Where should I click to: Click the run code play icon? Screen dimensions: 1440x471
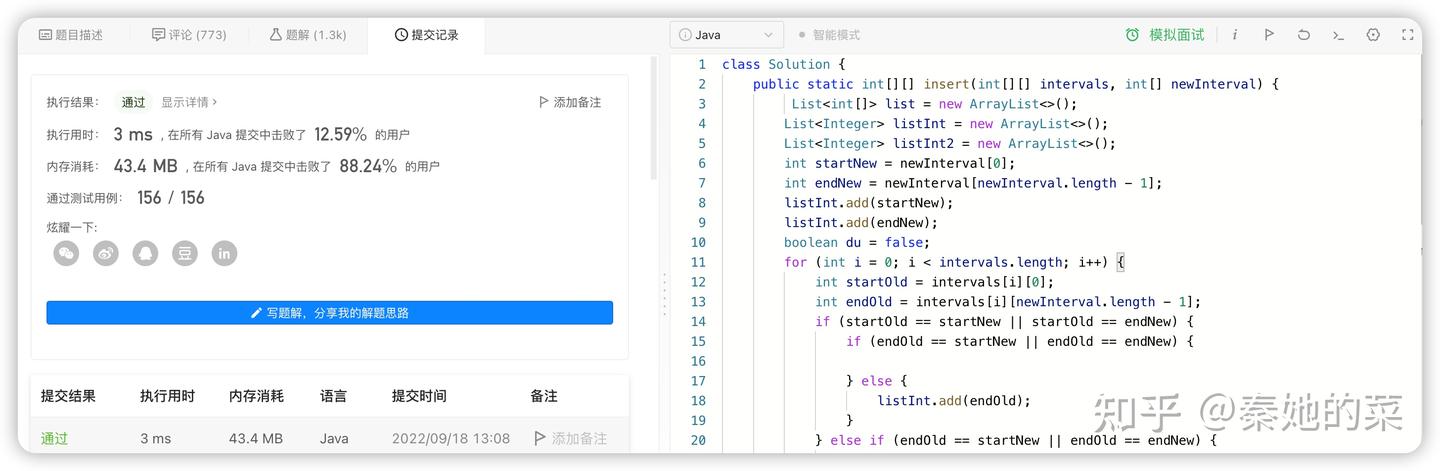pos(1269,34)
